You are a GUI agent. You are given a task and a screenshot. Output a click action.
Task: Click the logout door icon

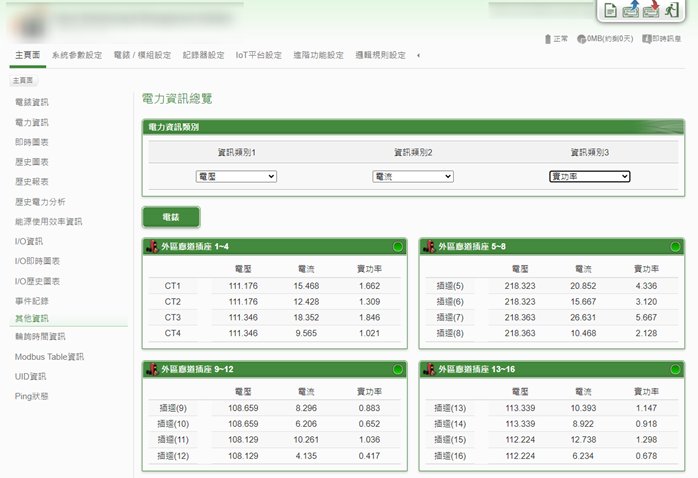tap(671, 10)
